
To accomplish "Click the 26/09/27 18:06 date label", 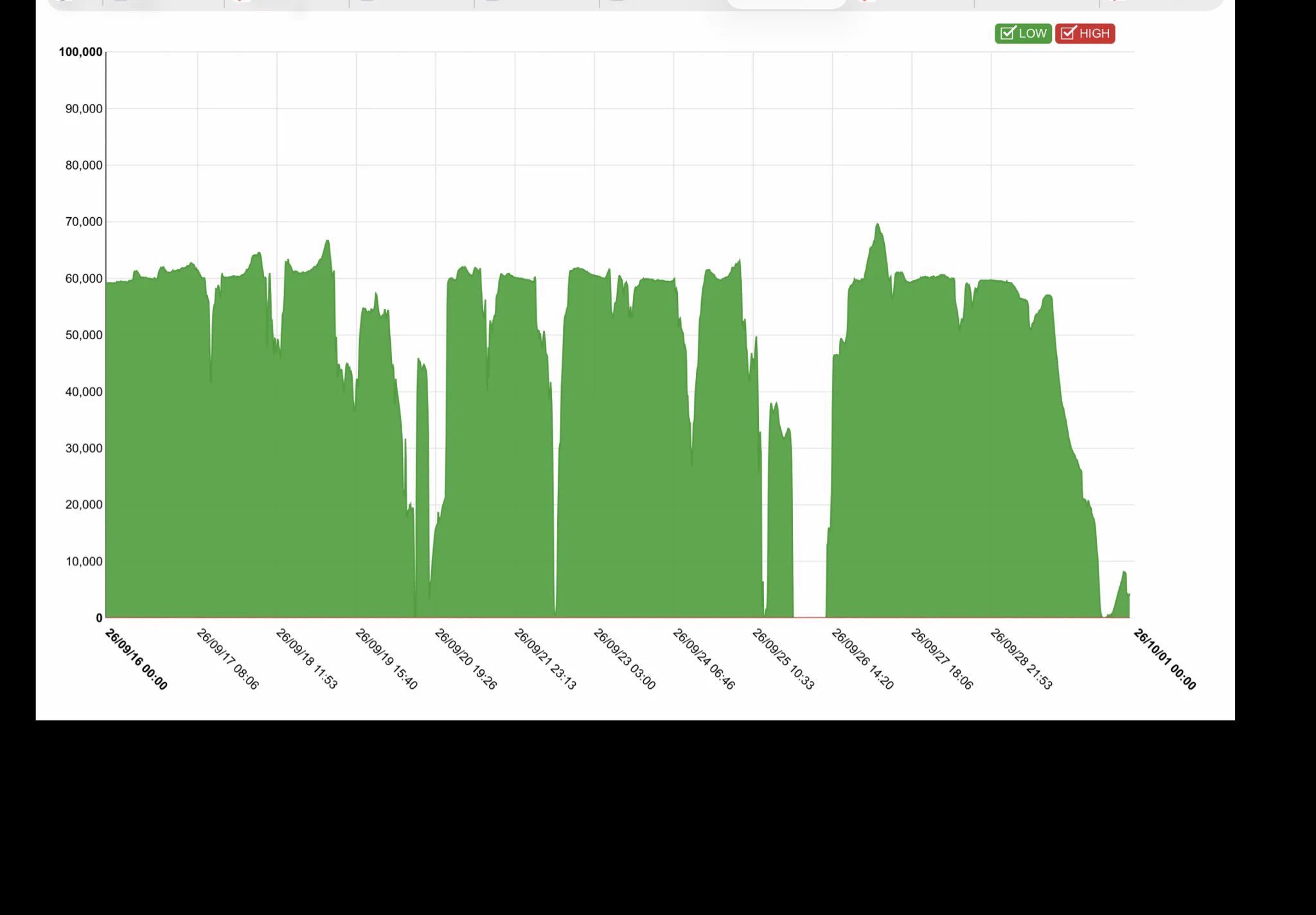I will click(942, 660).
